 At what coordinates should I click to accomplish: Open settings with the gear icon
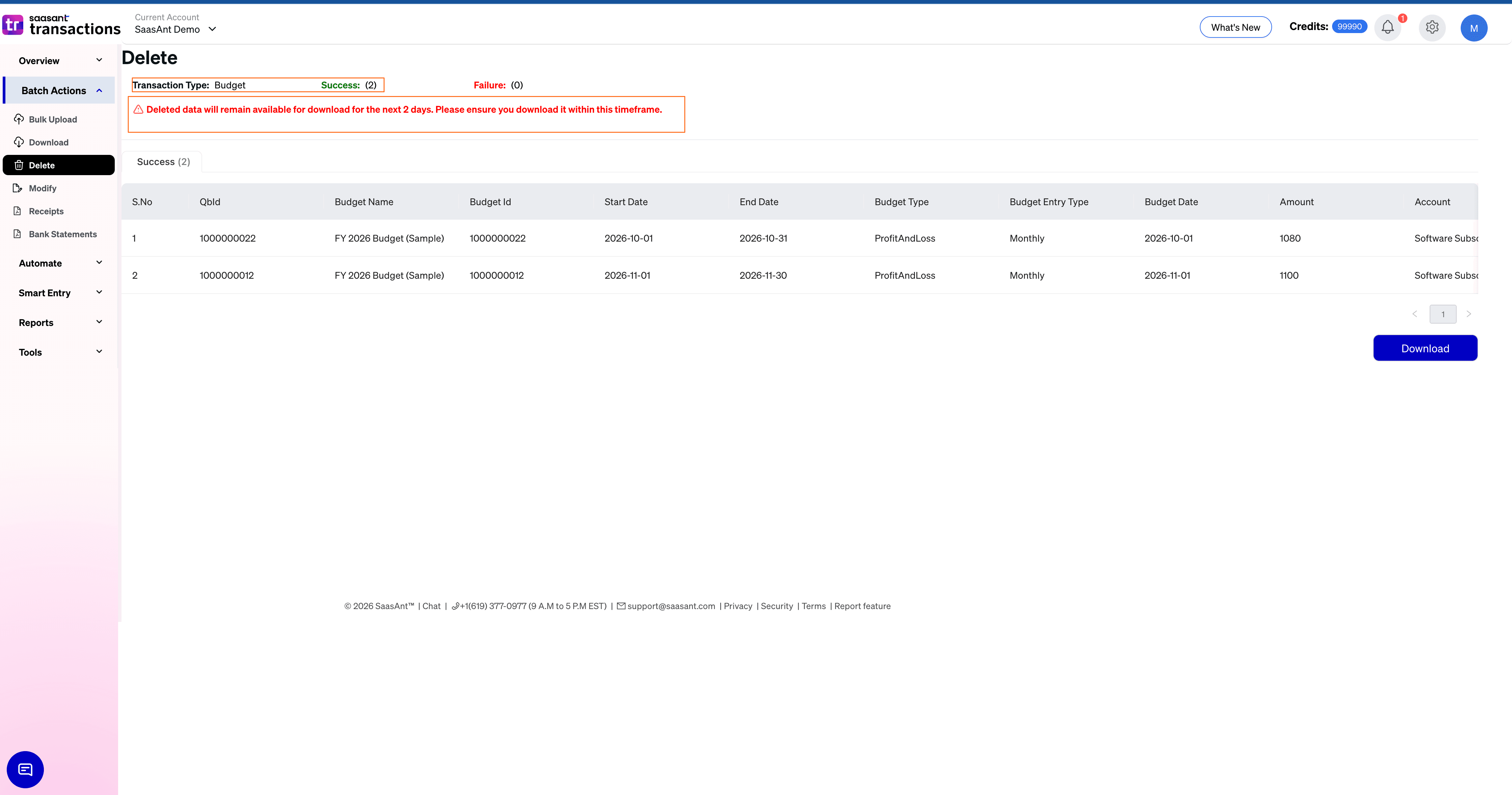(x=1432, y=27)
